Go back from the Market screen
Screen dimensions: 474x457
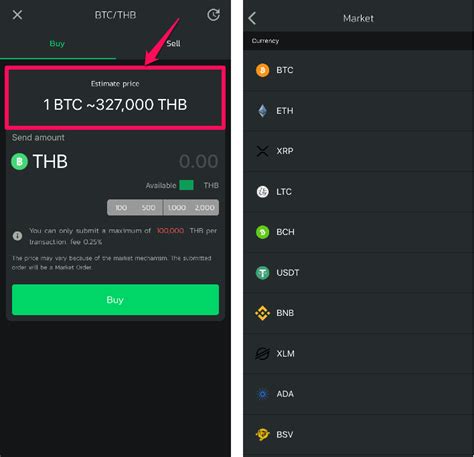pos(252,18)
